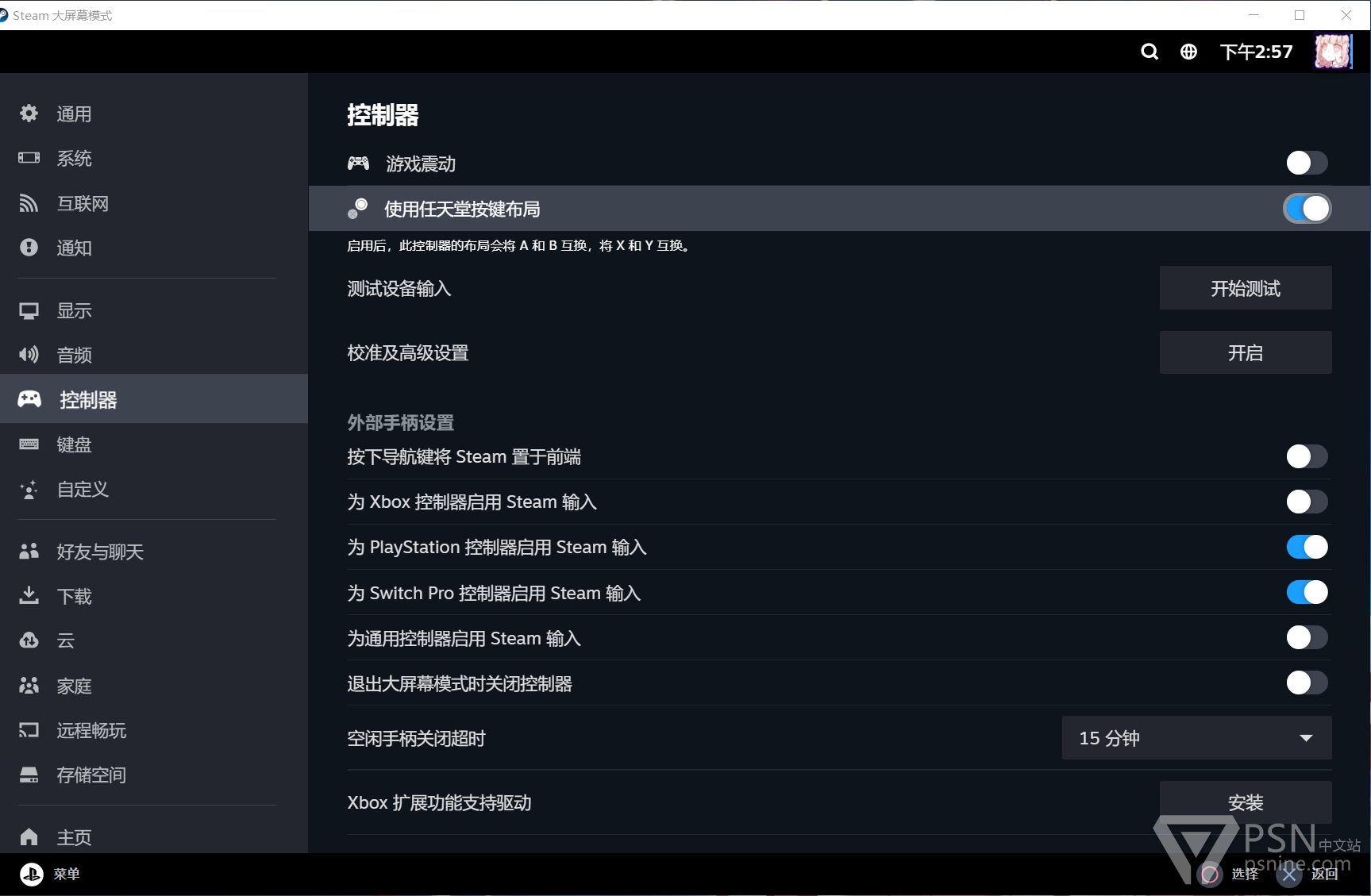The height and width of the screenshot is (896, 1371).
Task: Click the 空闲手柄关闭超时 label
Action: coord(416,738)
